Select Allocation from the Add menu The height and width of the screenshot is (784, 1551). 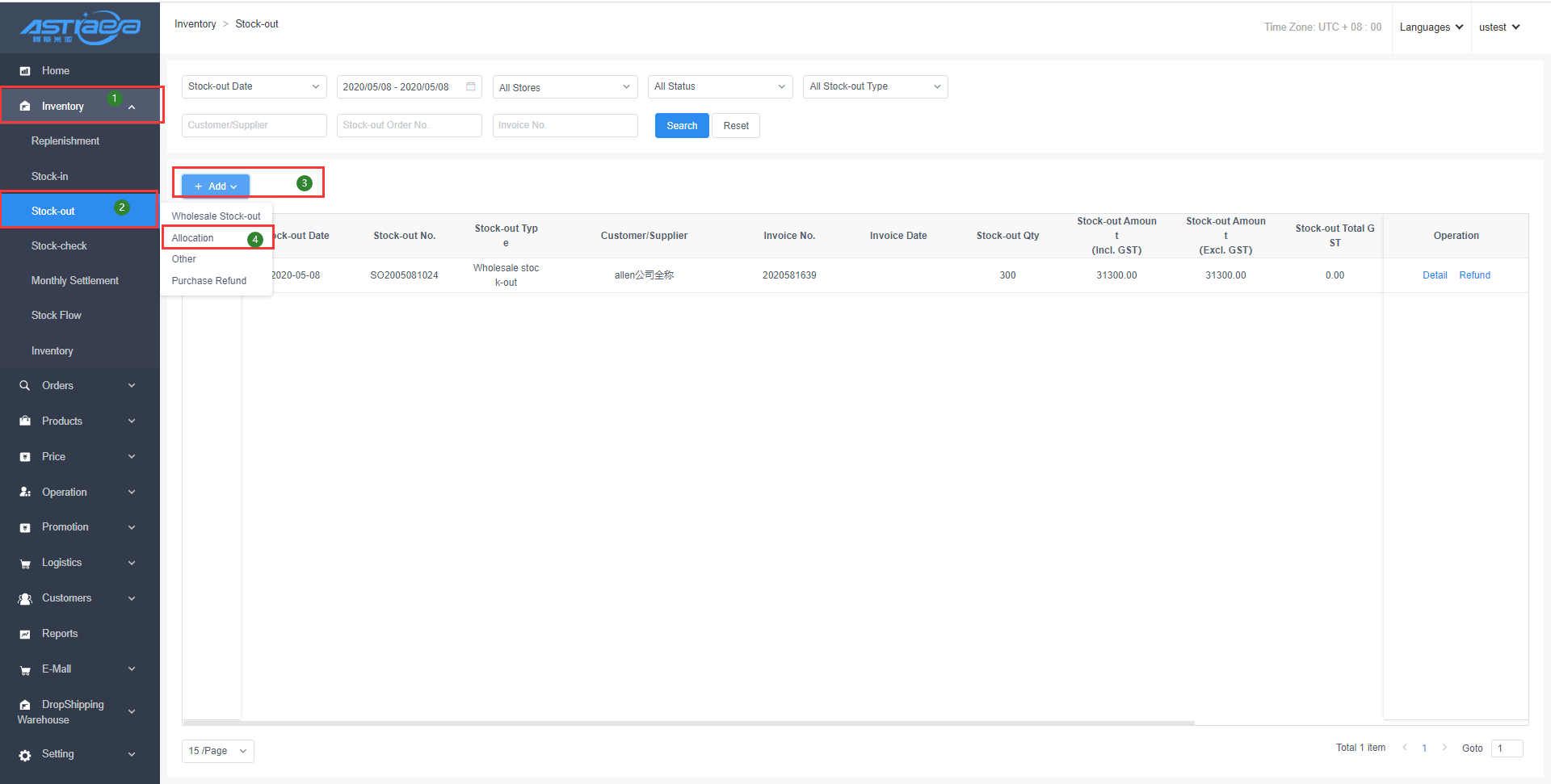click(x=193, y=238)
